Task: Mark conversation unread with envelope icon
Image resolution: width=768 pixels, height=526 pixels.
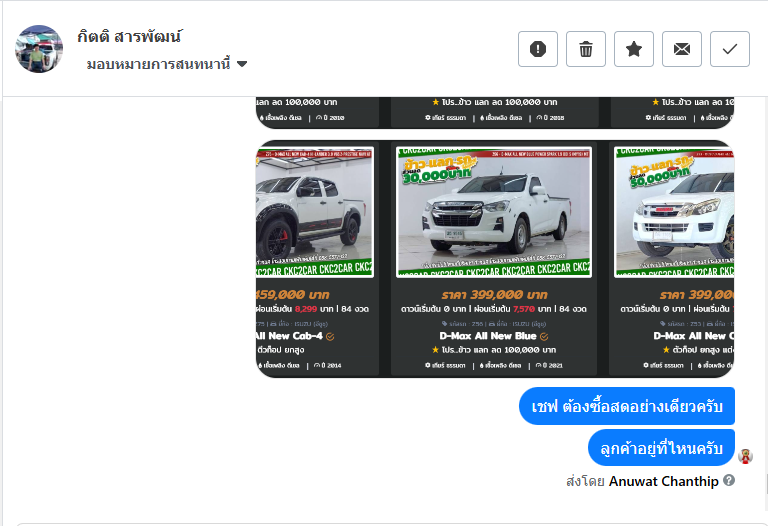Action: (x=682, y=49)
